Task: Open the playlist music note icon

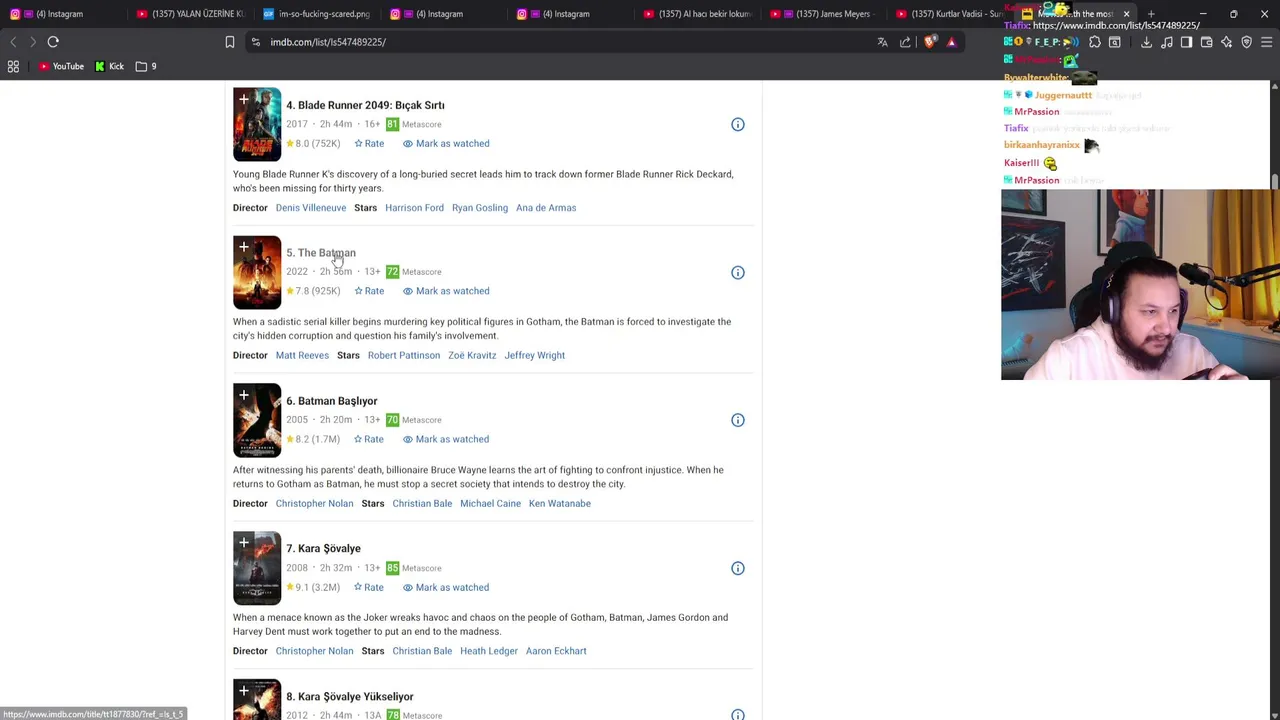Action: point(1166,42)
